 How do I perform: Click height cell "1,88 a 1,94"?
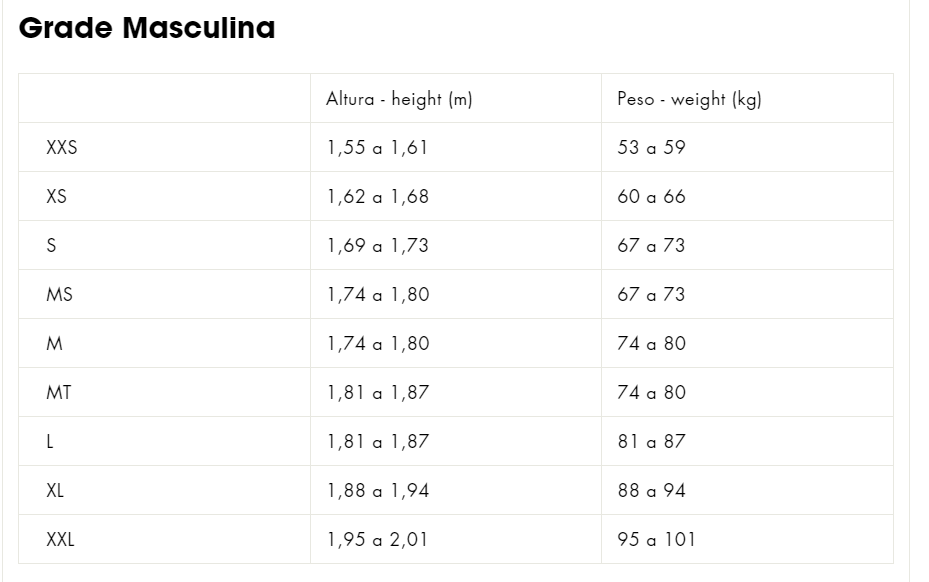(377, 491)
